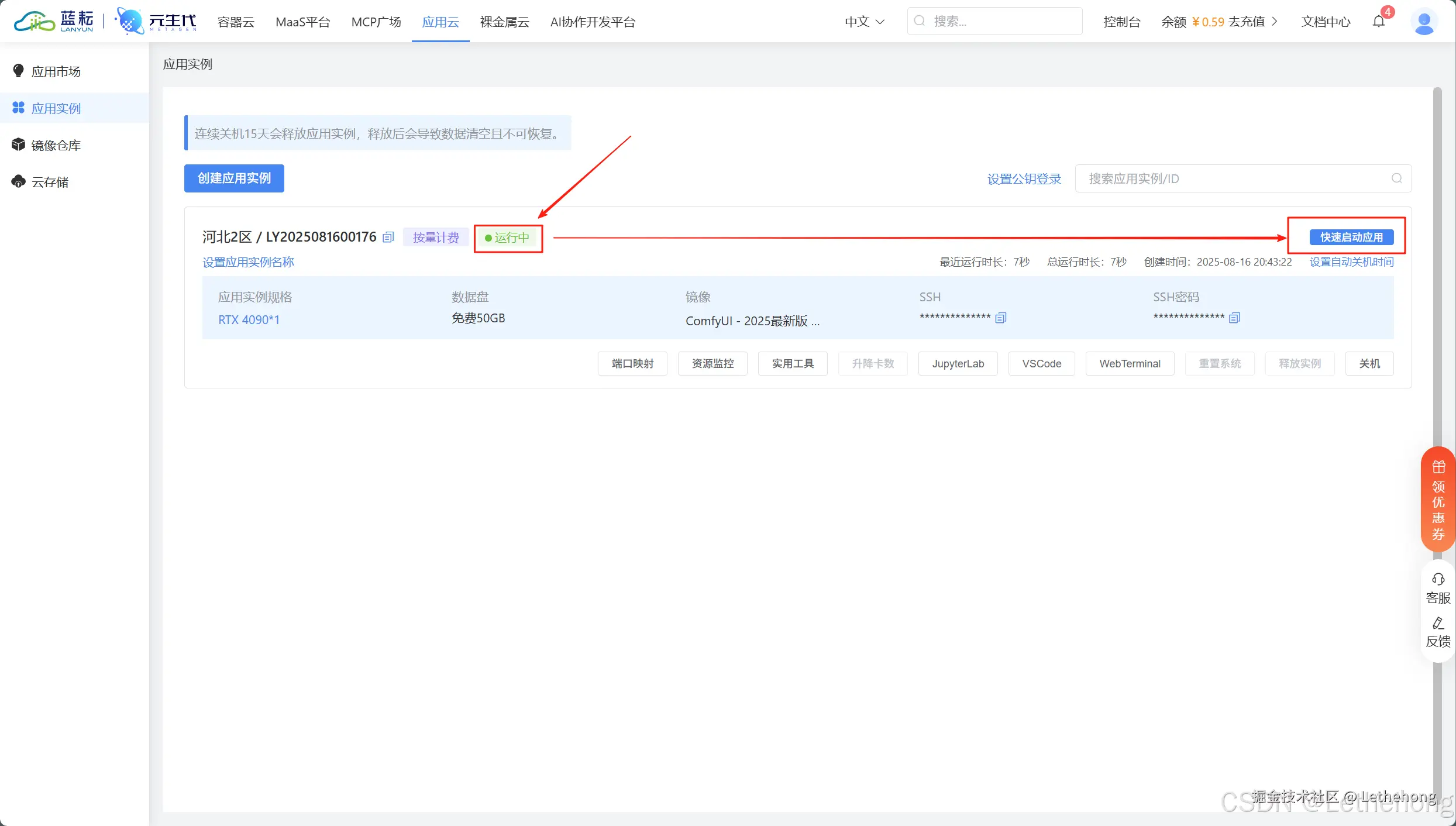The image size is (1456, 826).
Task: Copy the SSH密码 password
Action: [x=1234, y=318]
